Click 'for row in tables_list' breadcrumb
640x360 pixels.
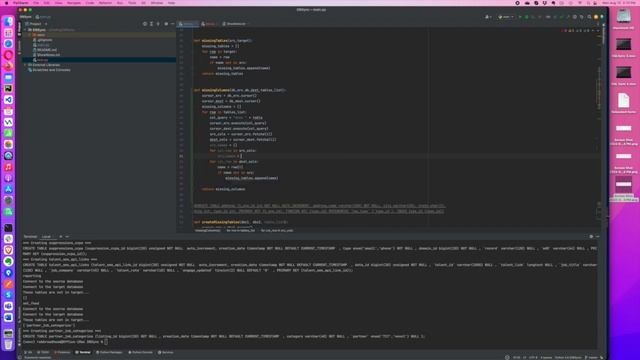240,231
